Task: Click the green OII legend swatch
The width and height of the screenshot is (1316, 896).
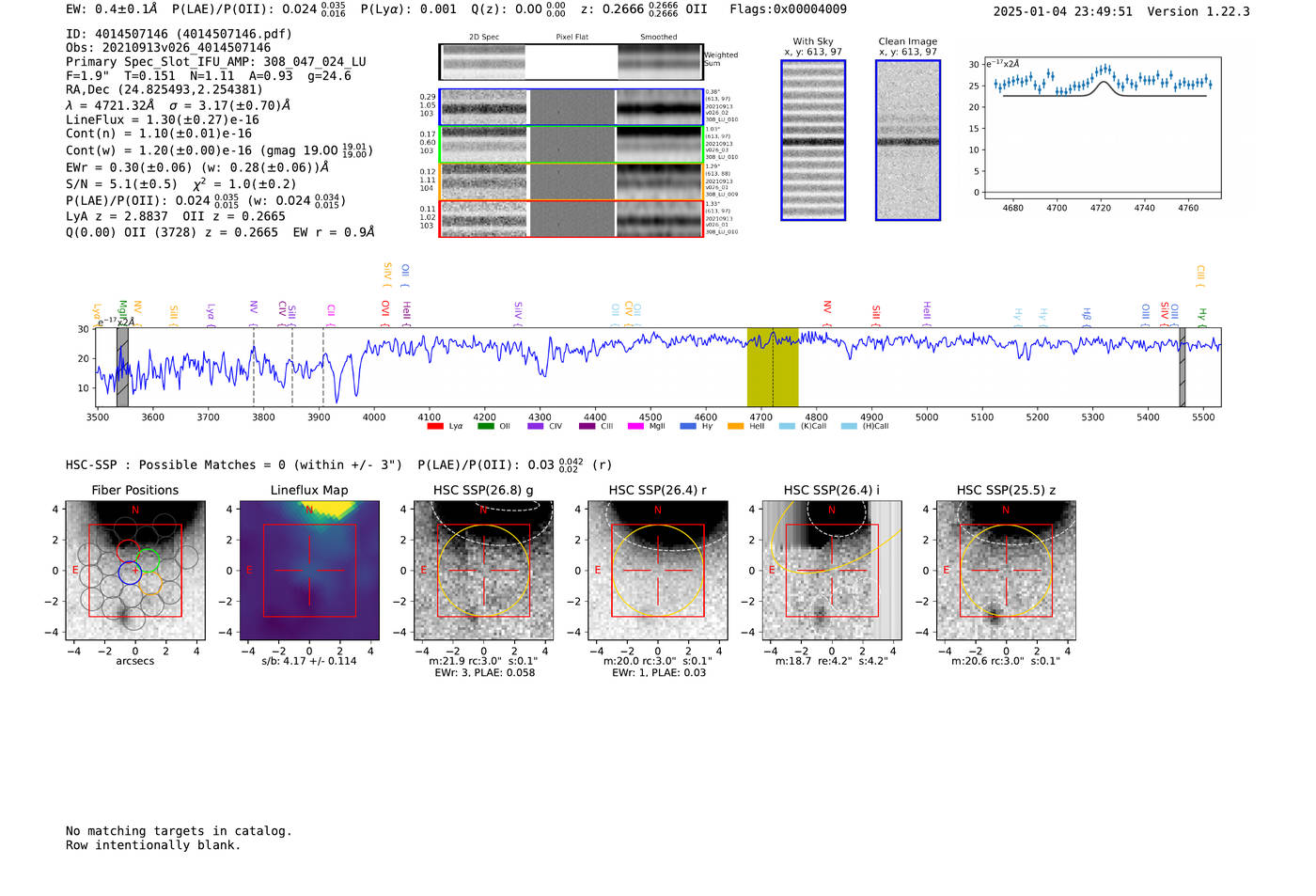Action: pos(486,427)
